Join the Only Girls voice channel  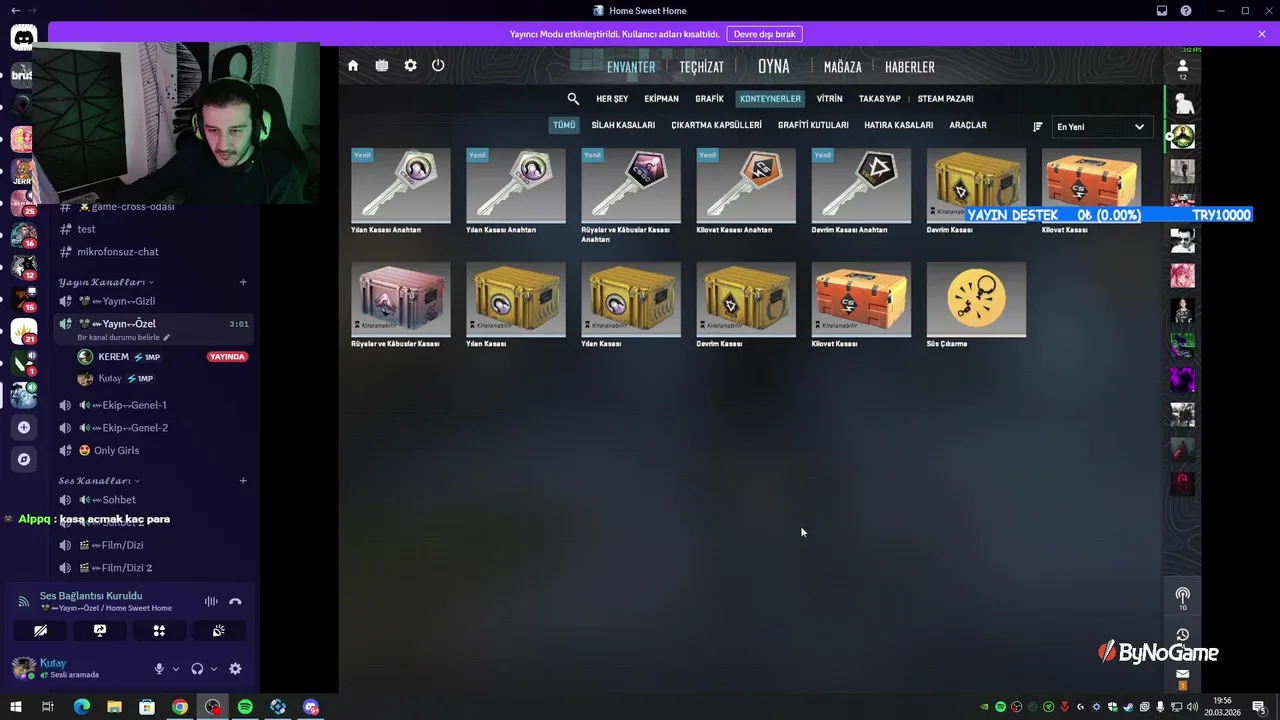(116, 450)
